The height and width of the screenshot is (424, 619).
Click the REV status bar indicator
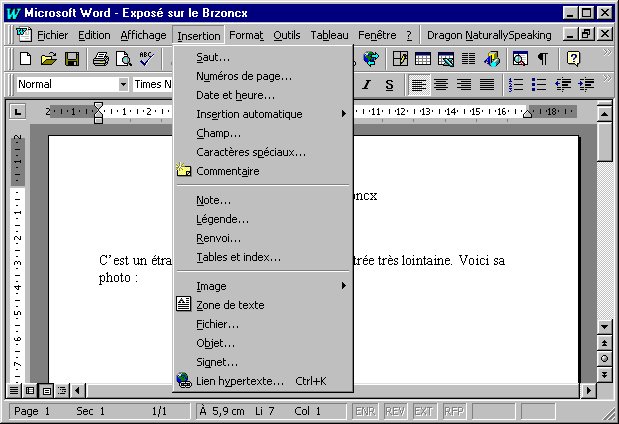[x=395, y=412]
